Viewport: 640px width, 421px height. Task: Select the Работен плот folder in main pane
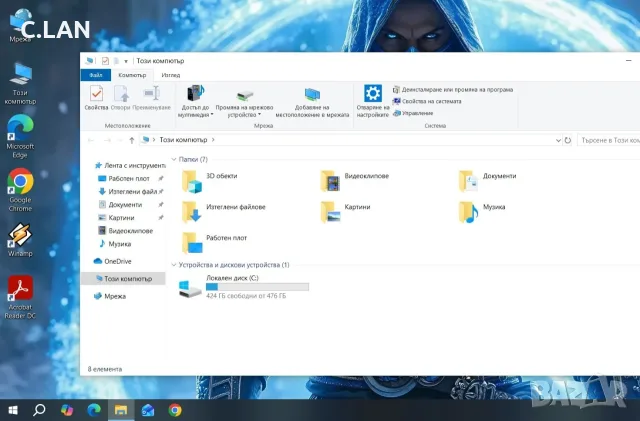tap(214, 243)
